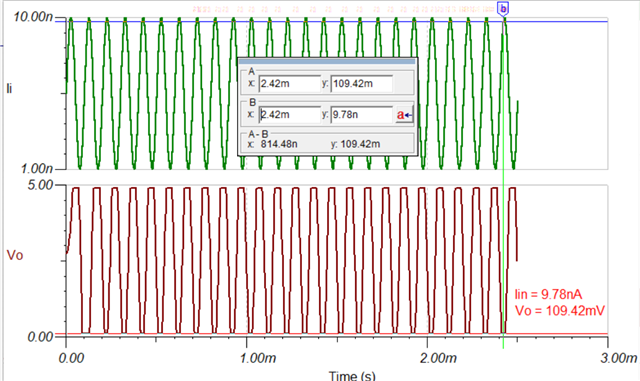Click the 'Iin = 9.78nA' annotation text

coord(548,294)
